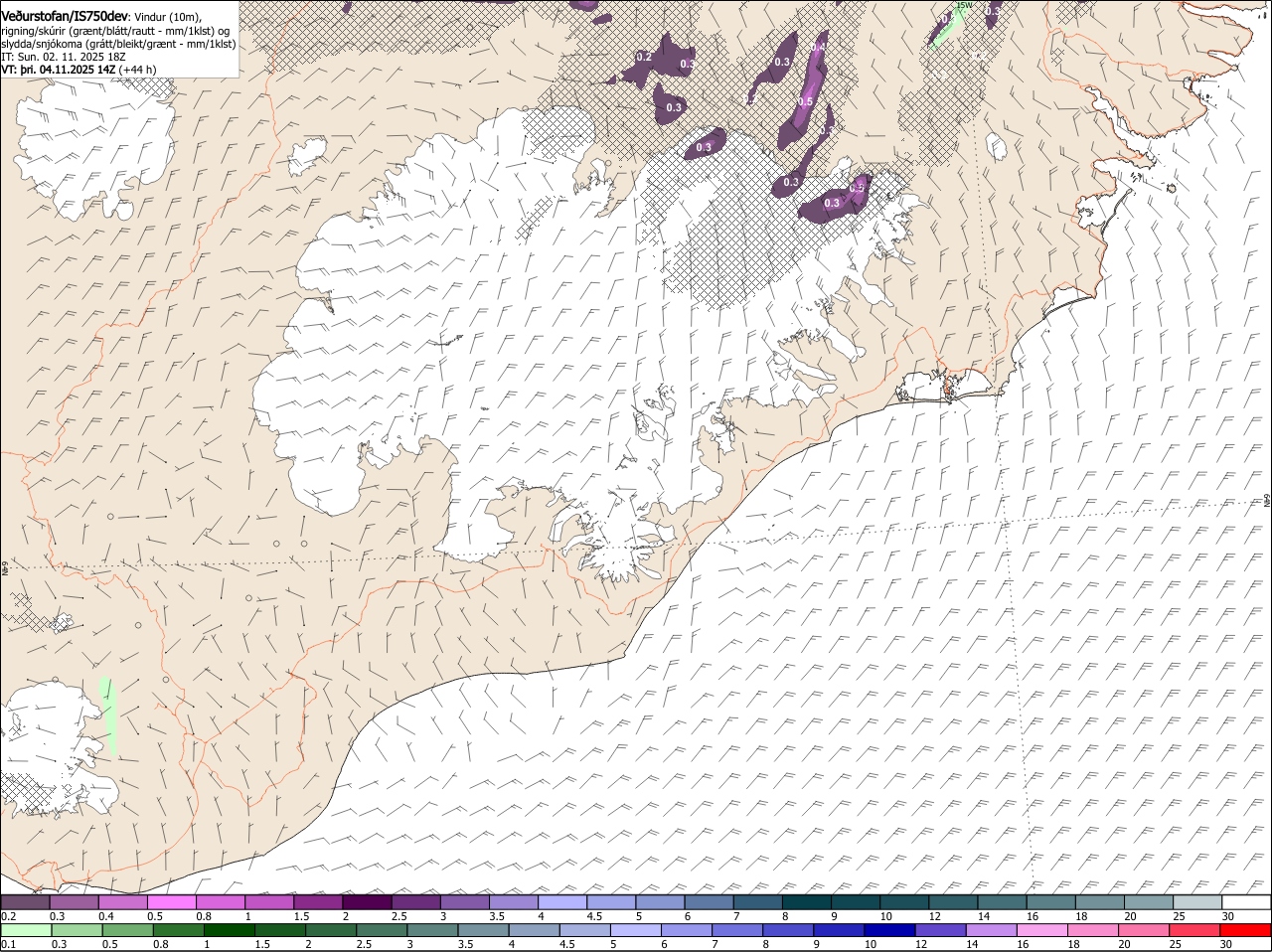Select the 5 lavender swatch in rain scale

tap(635, 930)
